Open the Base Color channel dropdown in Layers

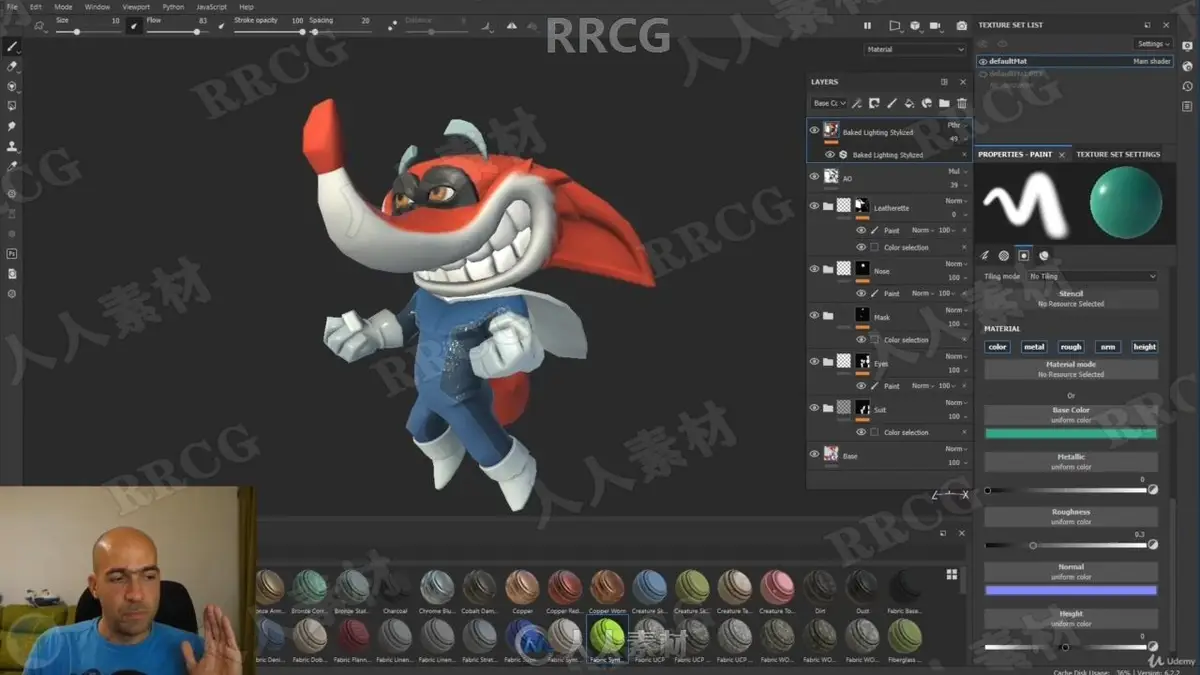(x=829, y=103)
